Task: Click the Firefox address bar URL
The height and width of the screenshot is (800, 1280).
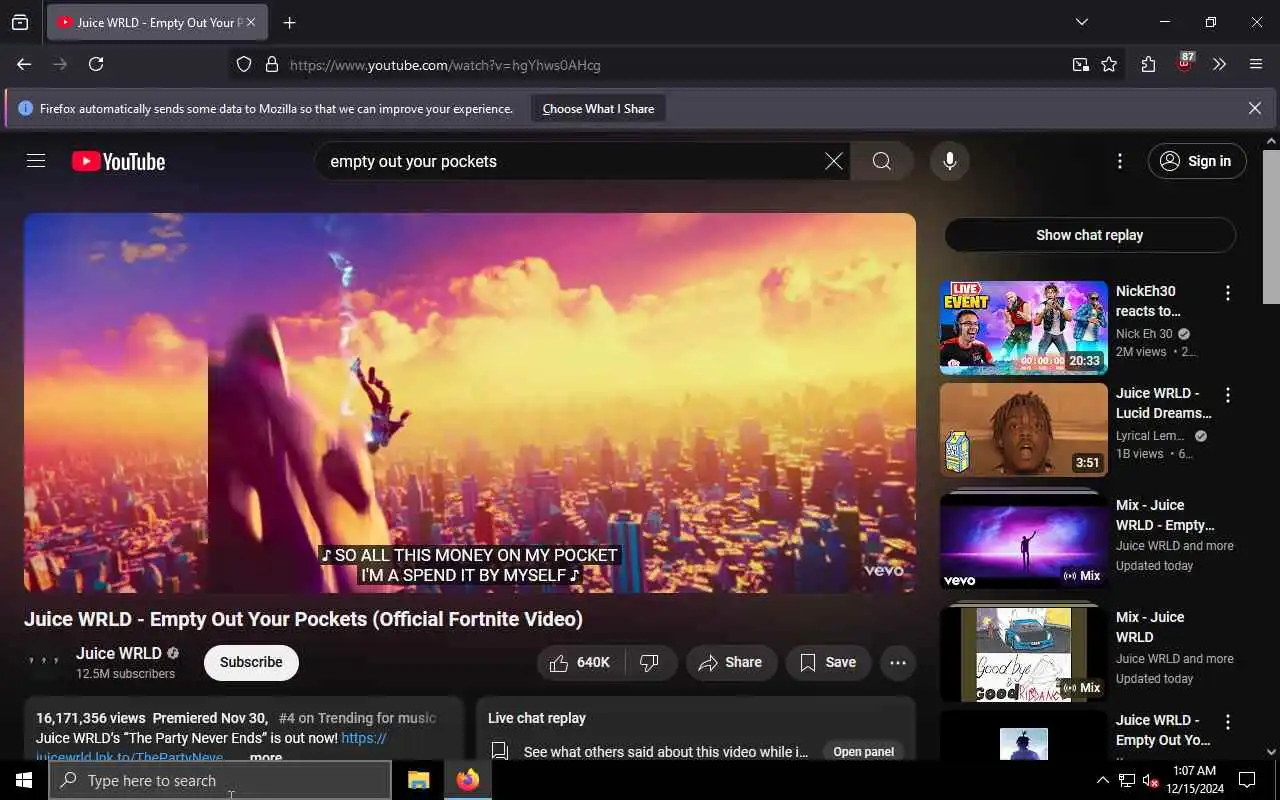Action: point(445,65)
